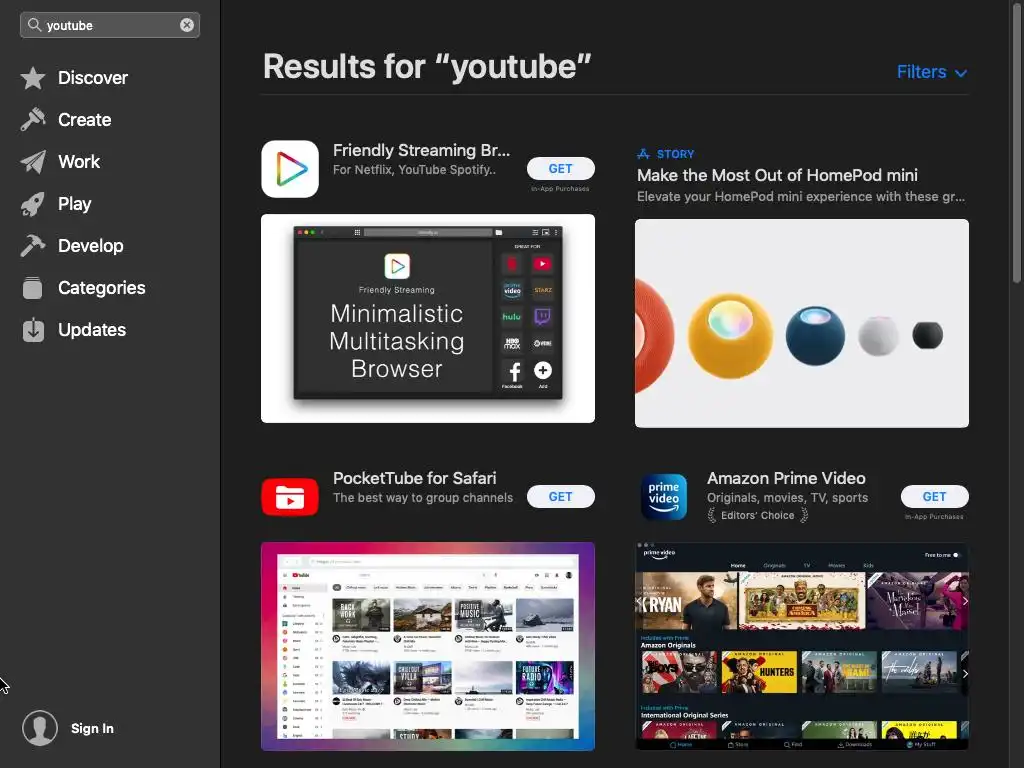The image size is (1024, 768).
Task: Open the PocketTube for Safari title
Action: (x=414, y=478)
